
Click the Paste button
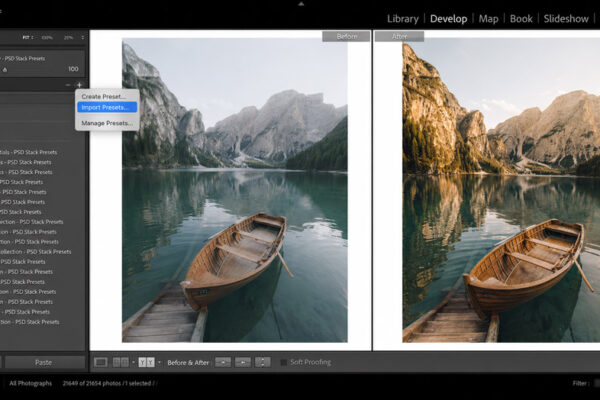pos(44,362)
